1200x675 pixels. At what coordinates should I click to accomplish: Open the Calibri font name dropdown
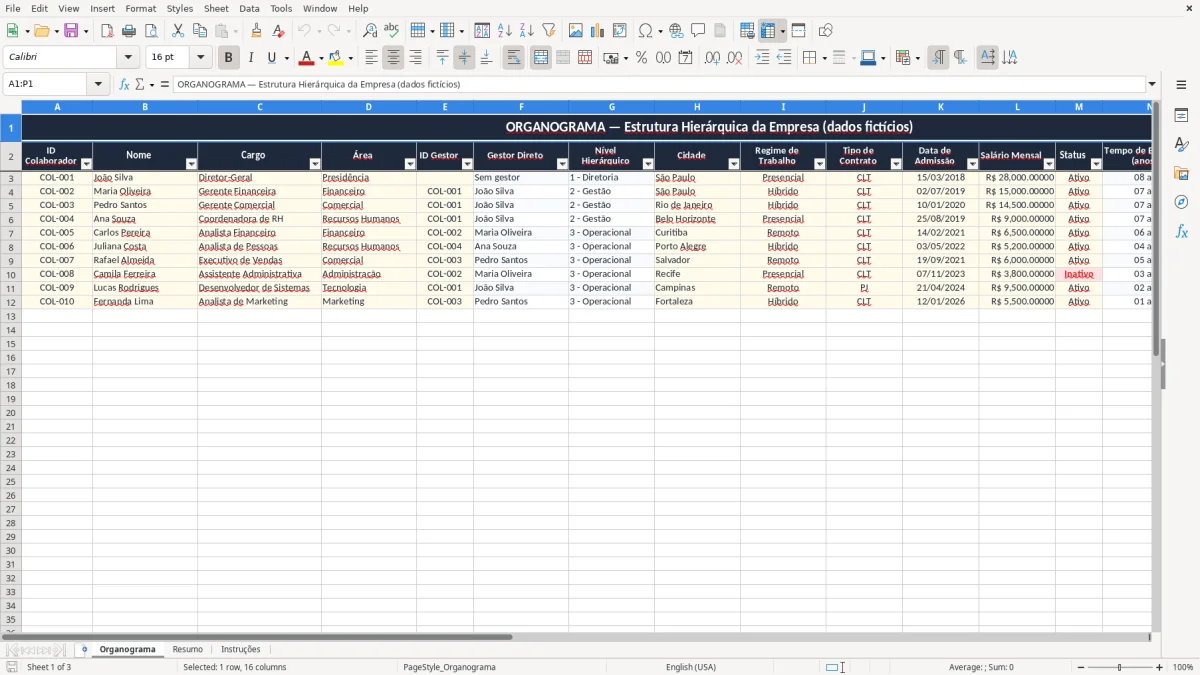tap(128, 58)
